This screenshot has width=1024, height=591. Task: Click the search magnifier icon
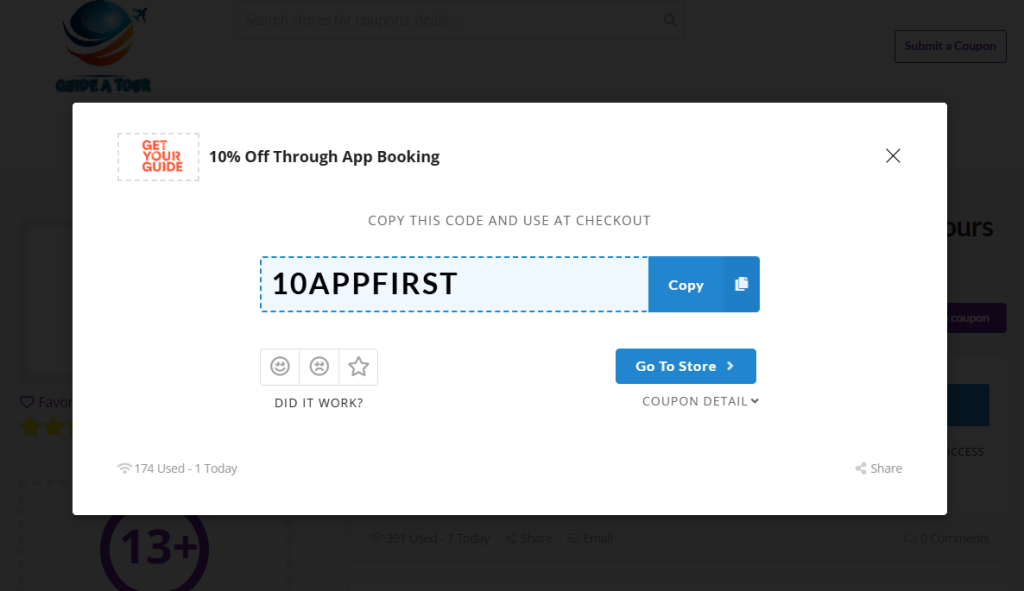tap(670, 20)
